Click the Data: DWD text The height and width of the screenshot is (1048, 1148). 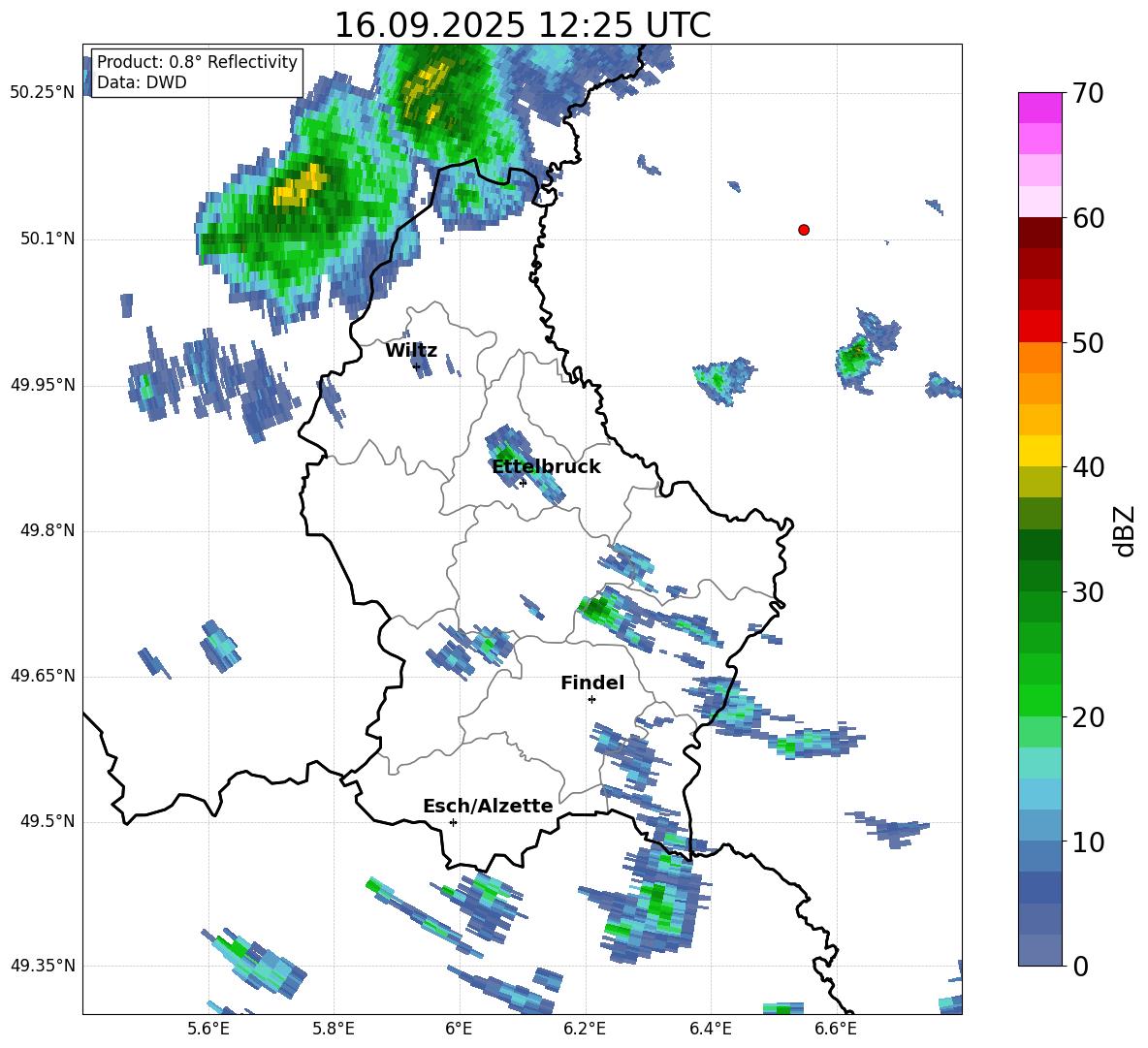click(x=142, y=82)
